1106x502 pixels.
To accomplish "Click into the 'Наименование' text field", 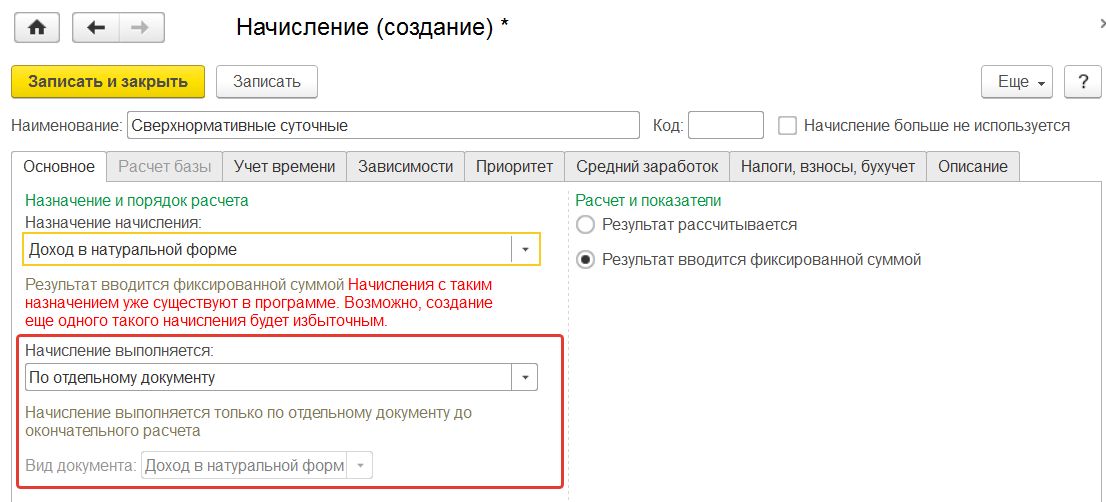I will click(x=382, y=126).
